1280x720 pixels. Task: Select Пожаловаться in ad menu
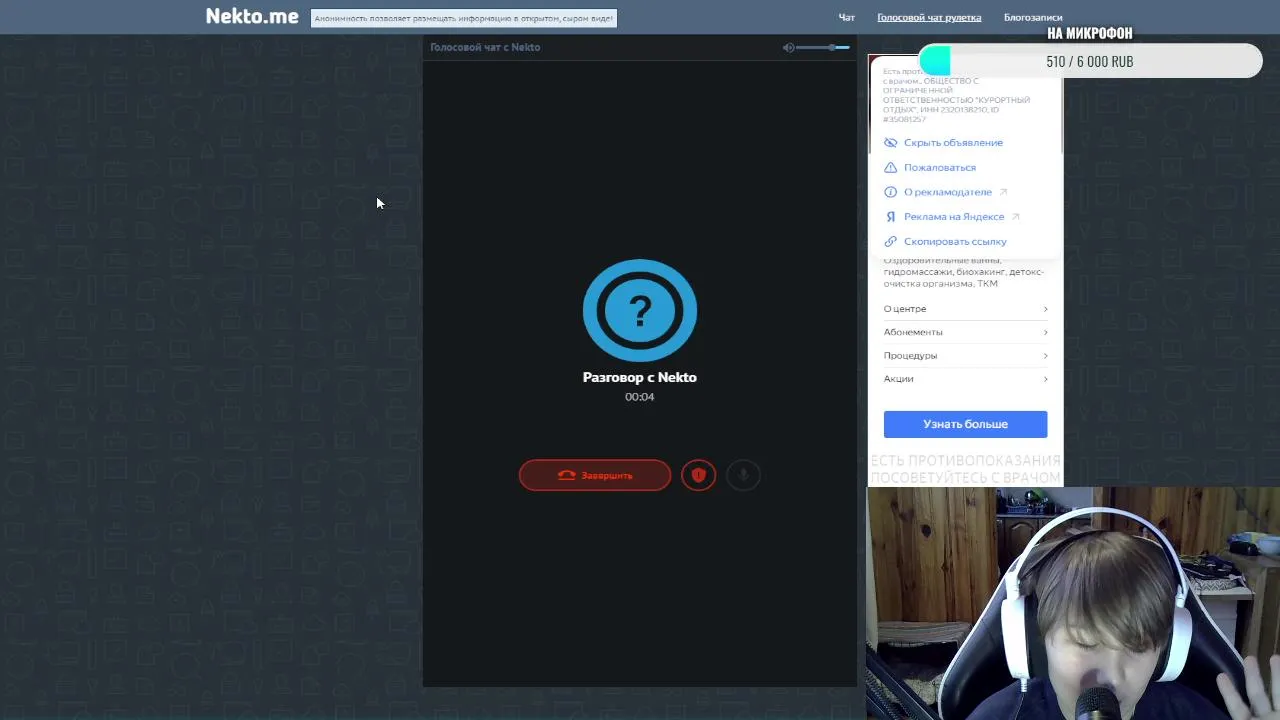click(940, 167)
